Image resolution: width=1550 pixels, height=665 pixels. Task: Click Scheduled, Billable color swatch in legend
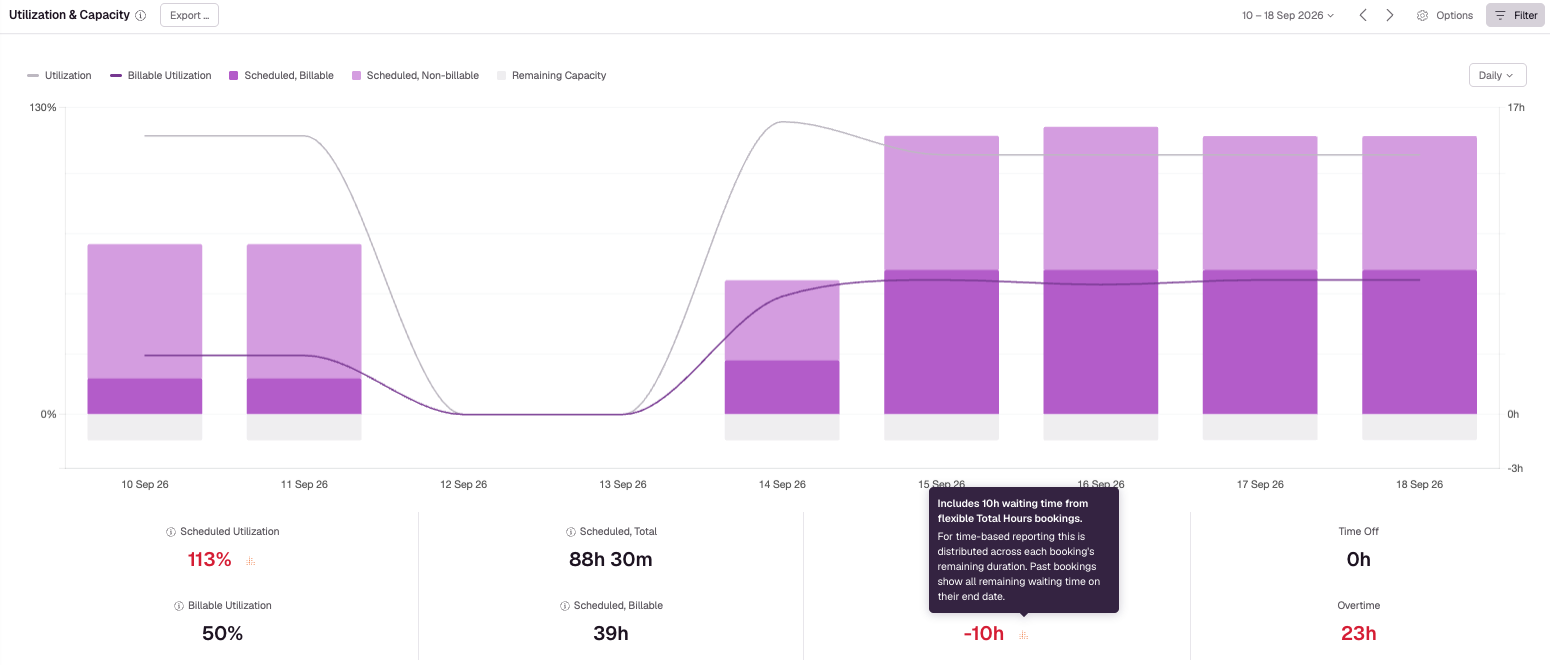point(234,76)
